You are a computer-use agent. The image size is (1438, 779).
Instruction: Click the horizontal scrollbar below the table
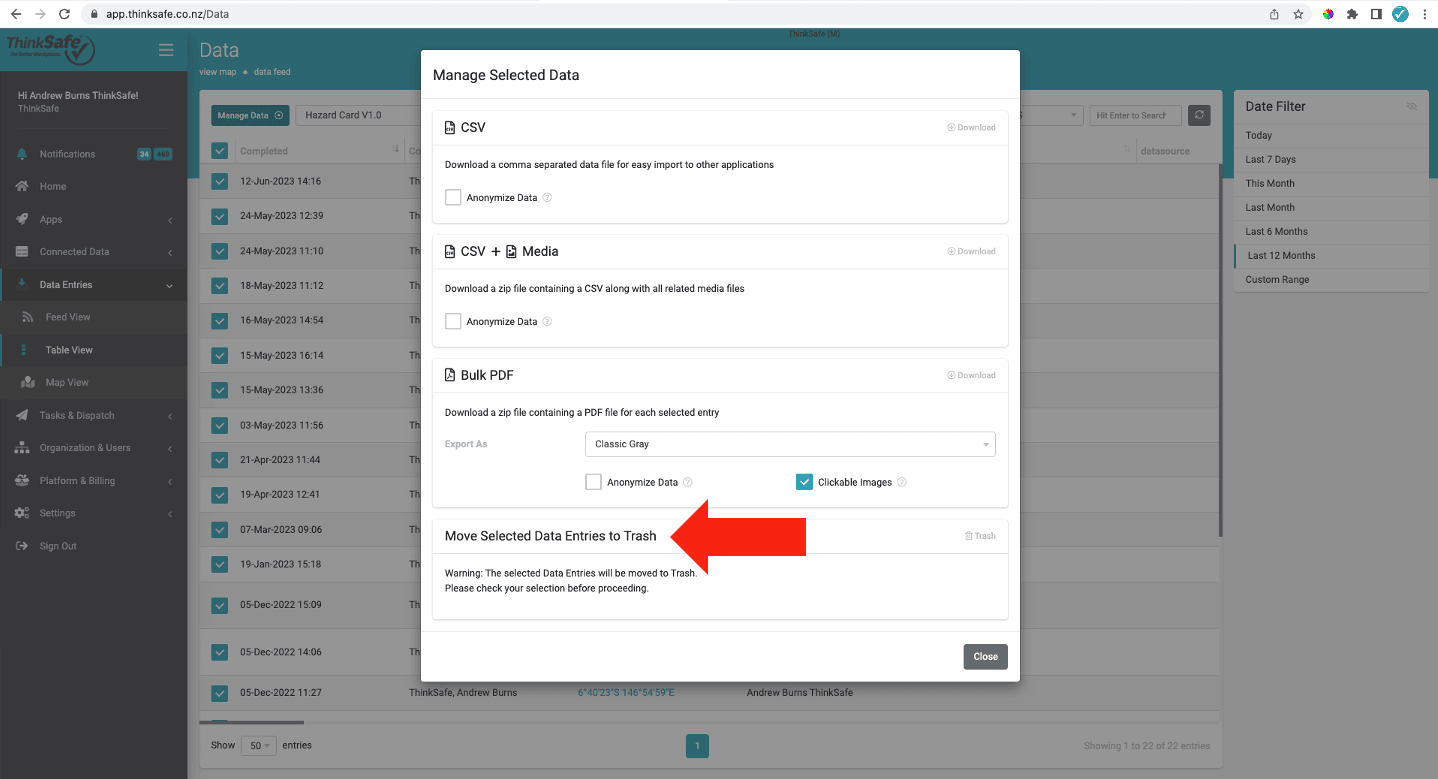point(251,722)
